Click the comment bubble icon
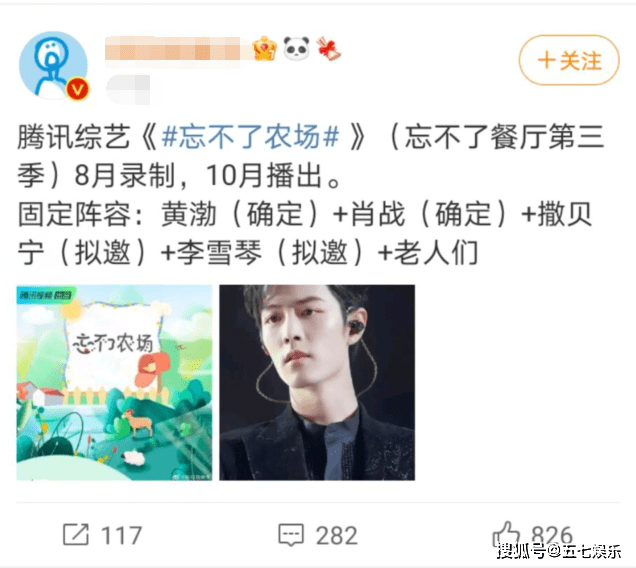Image resolution: width=636 pixels, height=568 pixels. coord(291,535)
